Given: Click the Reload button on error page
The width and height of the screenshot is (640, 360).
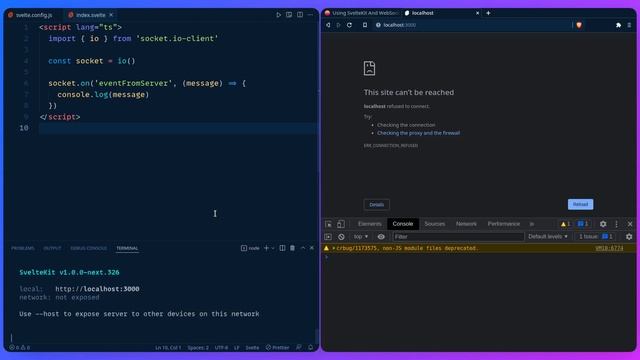Looking at the screenshot, I should pos(580,204).
